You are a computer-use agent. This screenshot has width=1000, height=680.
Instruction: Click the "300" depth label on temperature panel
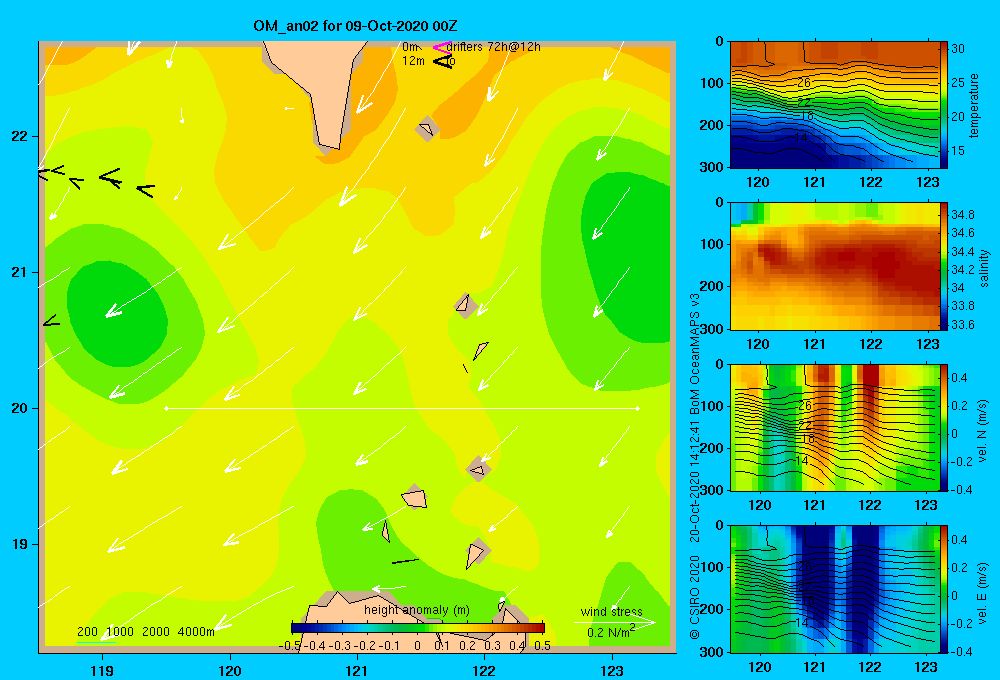pos(712,167)
